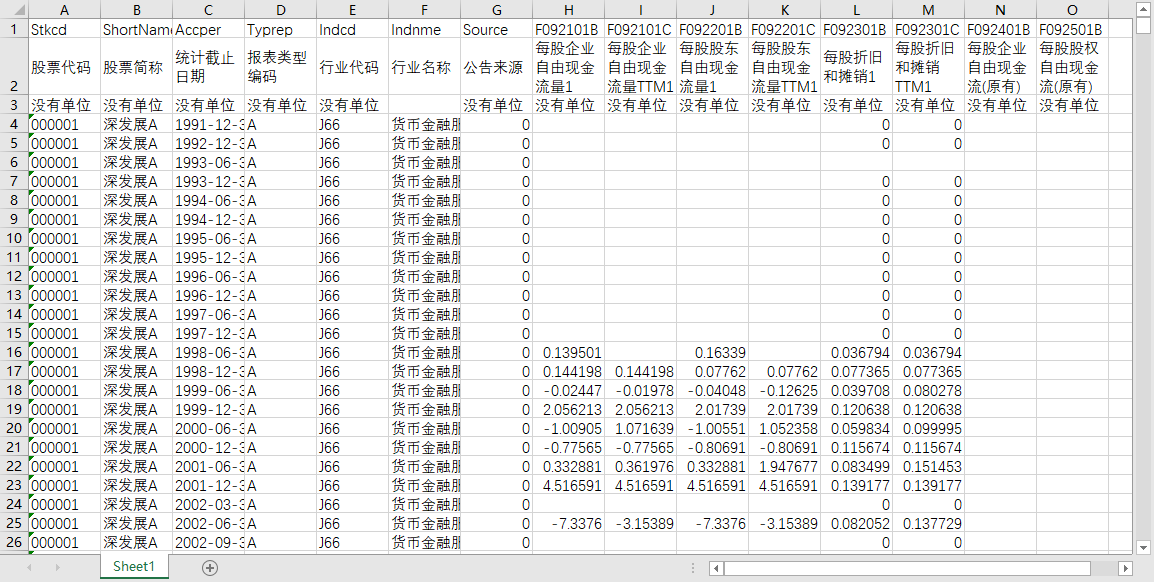Viewport: 1154px width, 582px height.
Task: Select the 股票简称 cell
Action: 136,67
